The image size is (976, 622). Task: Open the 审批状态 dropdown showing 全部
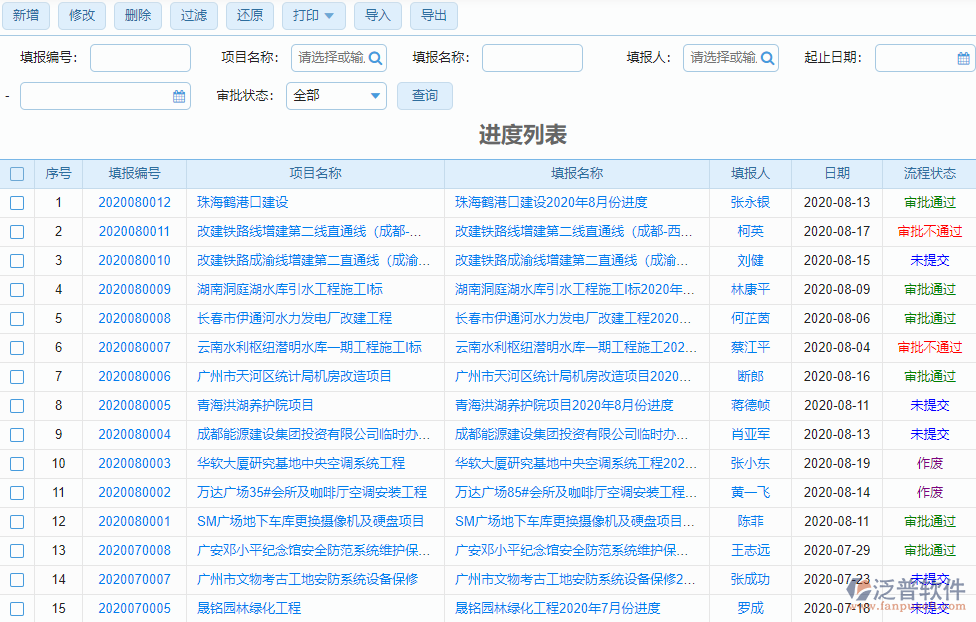pos(336,96)
